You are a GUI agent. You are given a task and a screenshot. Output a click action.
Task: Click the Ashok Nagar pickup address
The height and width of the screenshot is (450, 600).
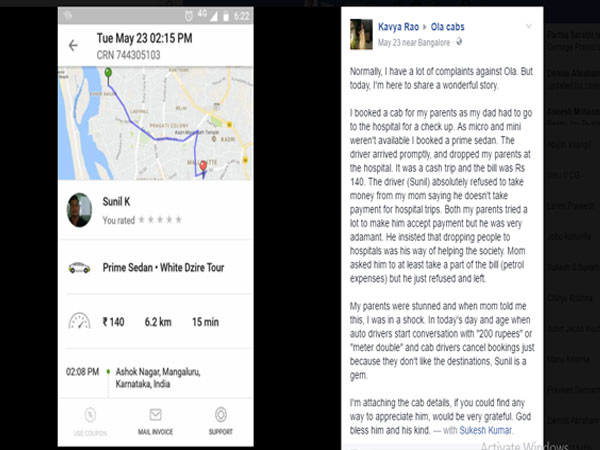(158, 378)
